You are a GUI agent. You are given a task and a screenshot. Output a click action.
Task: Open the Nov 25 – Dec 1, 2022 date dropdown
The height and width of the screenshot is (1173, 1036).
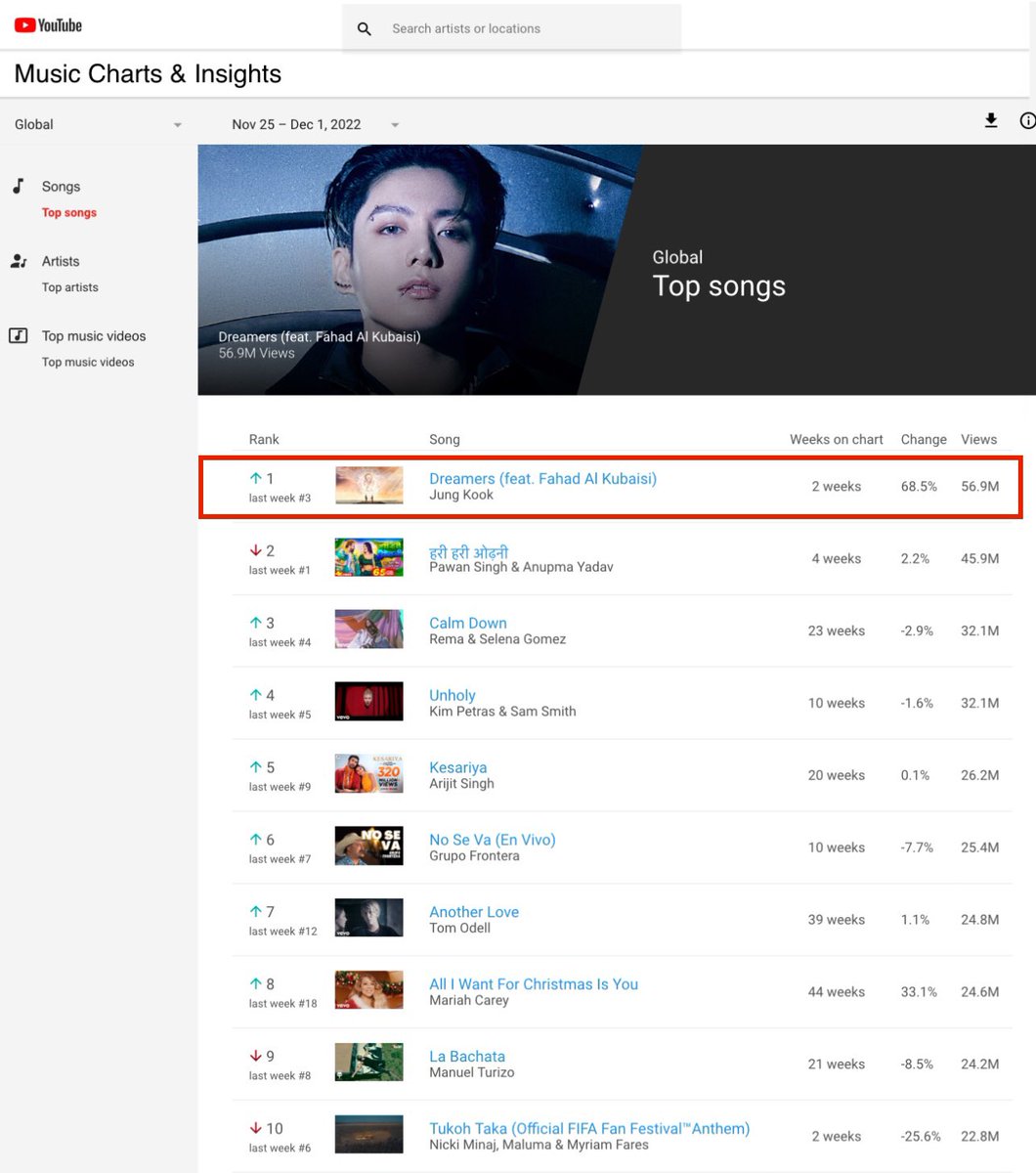click(315, 124)
